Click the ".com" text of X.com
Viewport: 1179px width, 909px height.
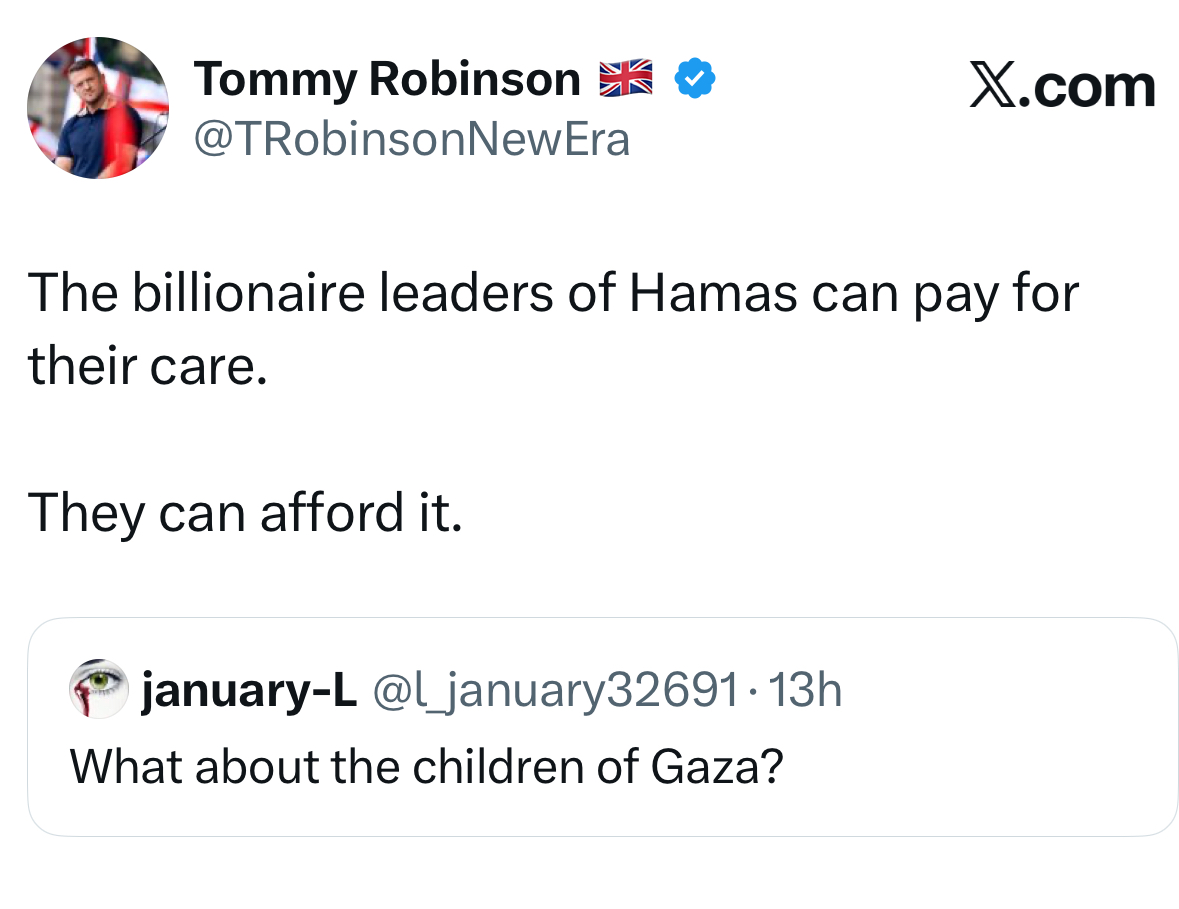tap(1091, 87)
